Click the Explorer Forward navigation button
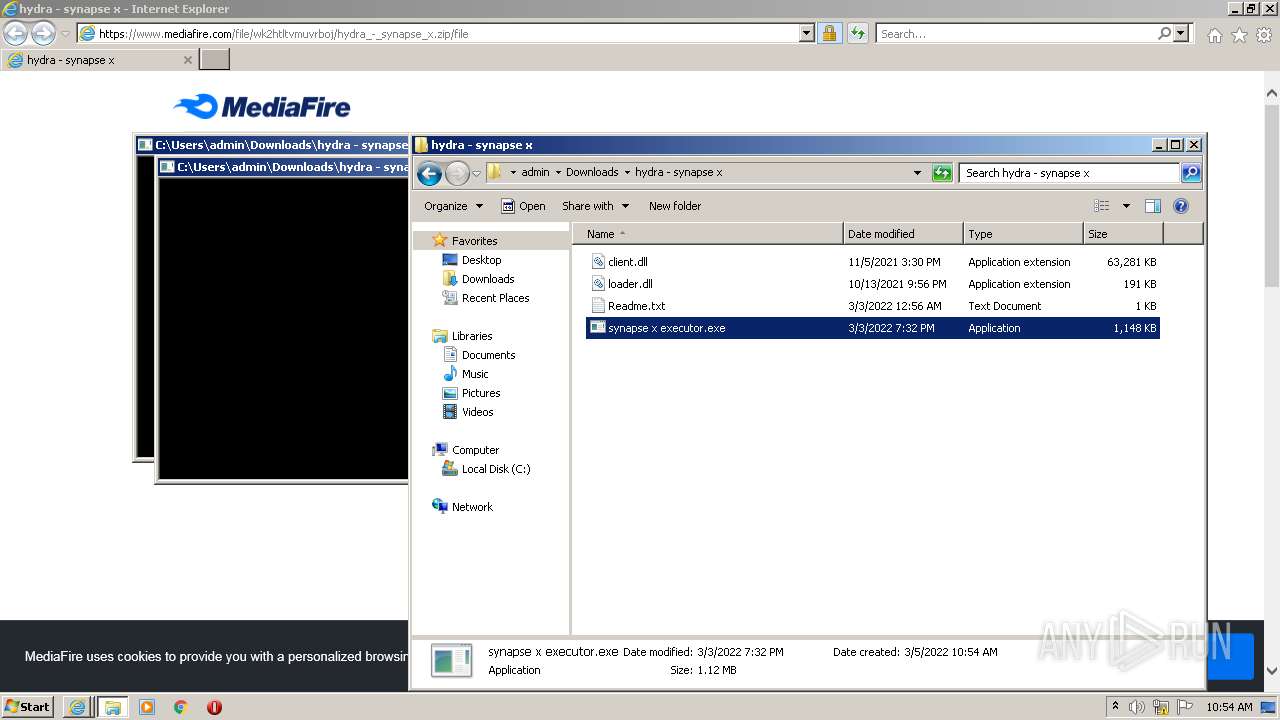The image size is (1280, 720). pyautogui.click(x=457, y=173)
